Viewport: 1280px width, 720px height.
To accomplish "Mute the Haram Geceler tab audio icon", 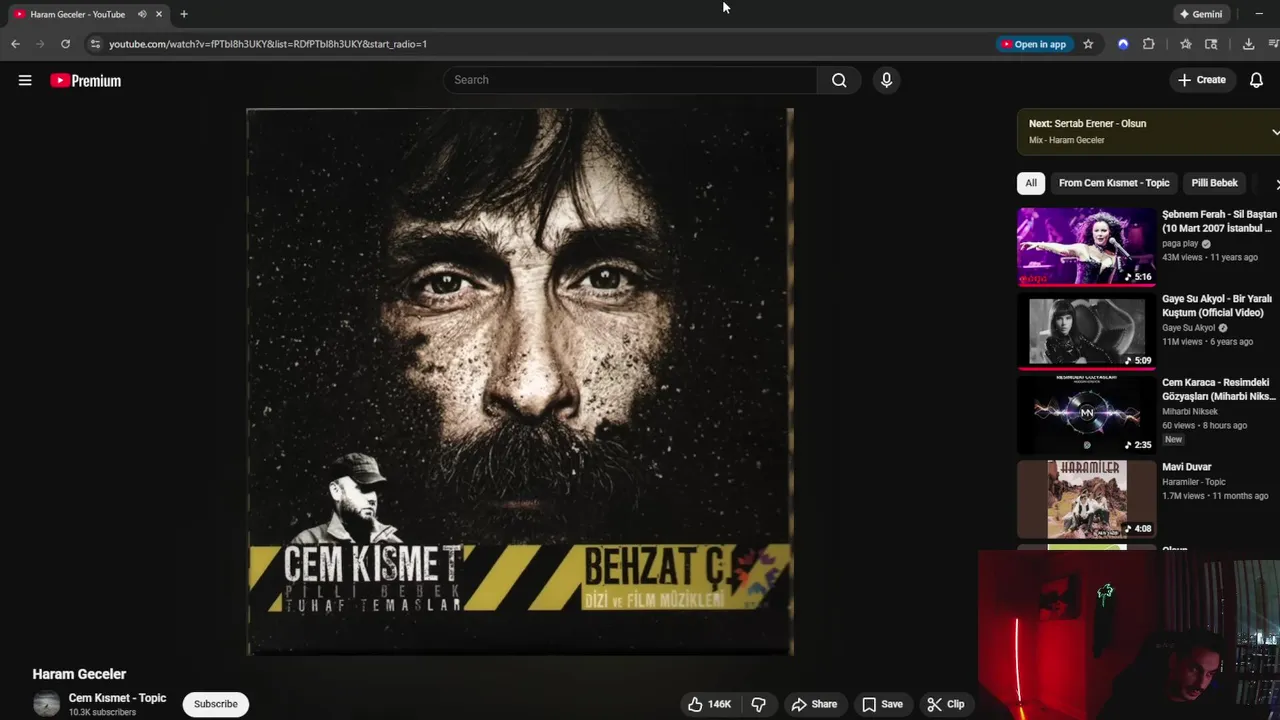I will point(141,14).
